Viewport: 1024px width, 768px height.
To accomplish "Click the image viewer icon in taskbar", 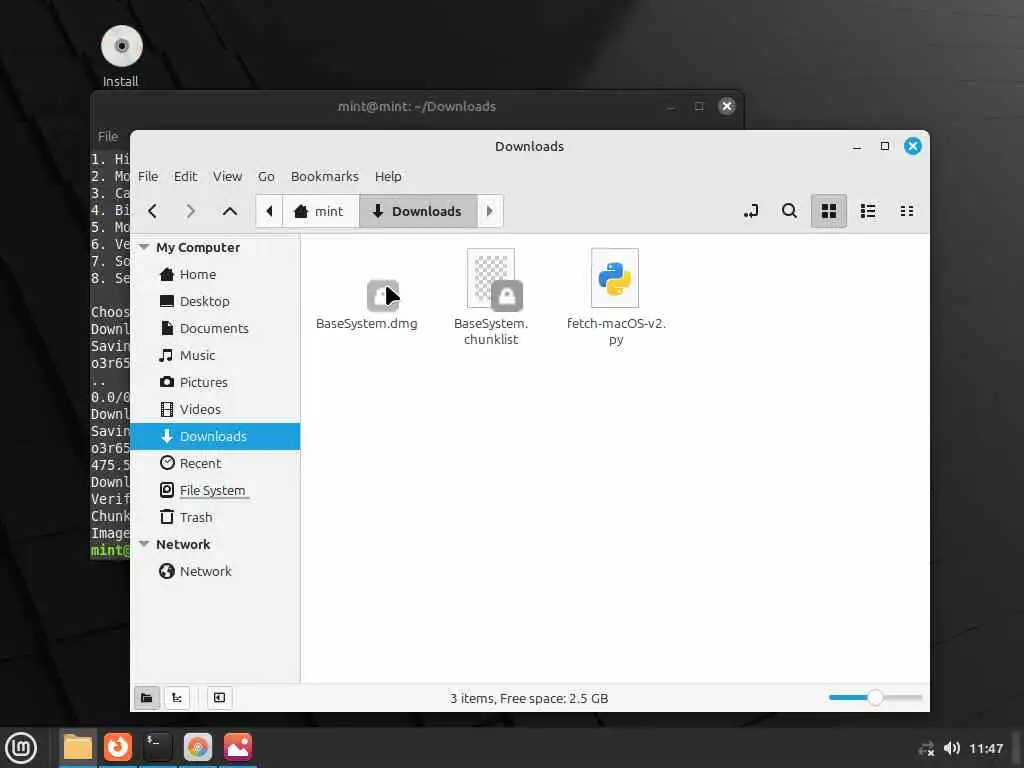I will point(238,747).
